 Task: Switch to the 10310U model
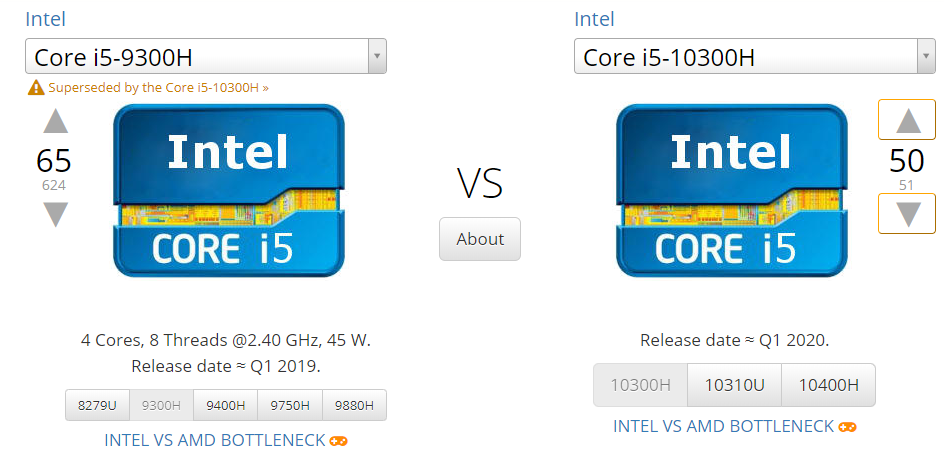click(x=734, y=385)
